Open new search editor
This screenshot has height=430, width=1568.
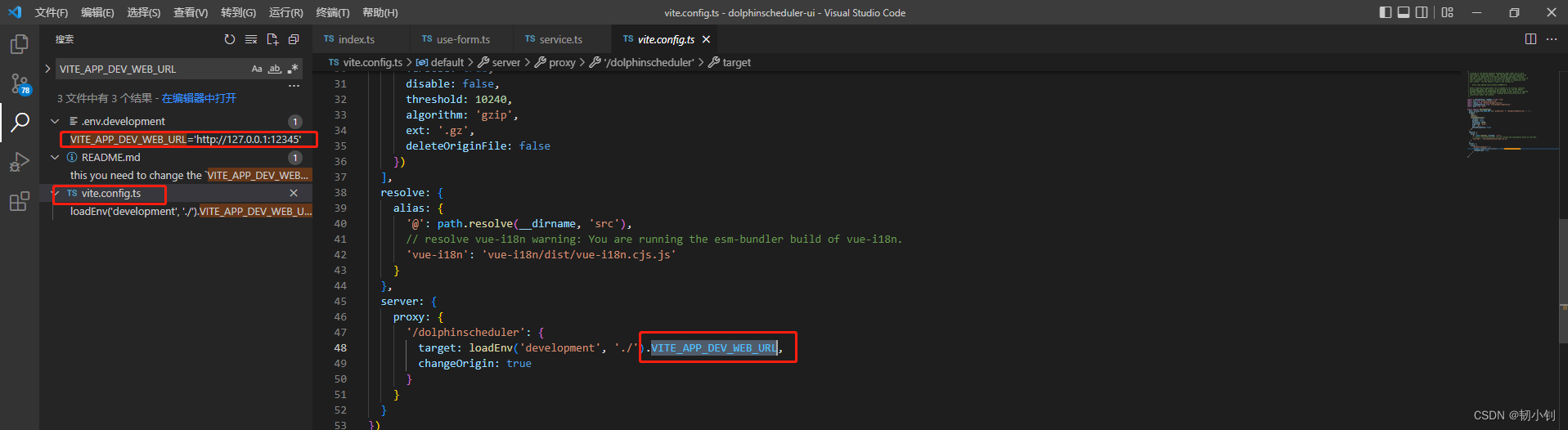point(272,39)
